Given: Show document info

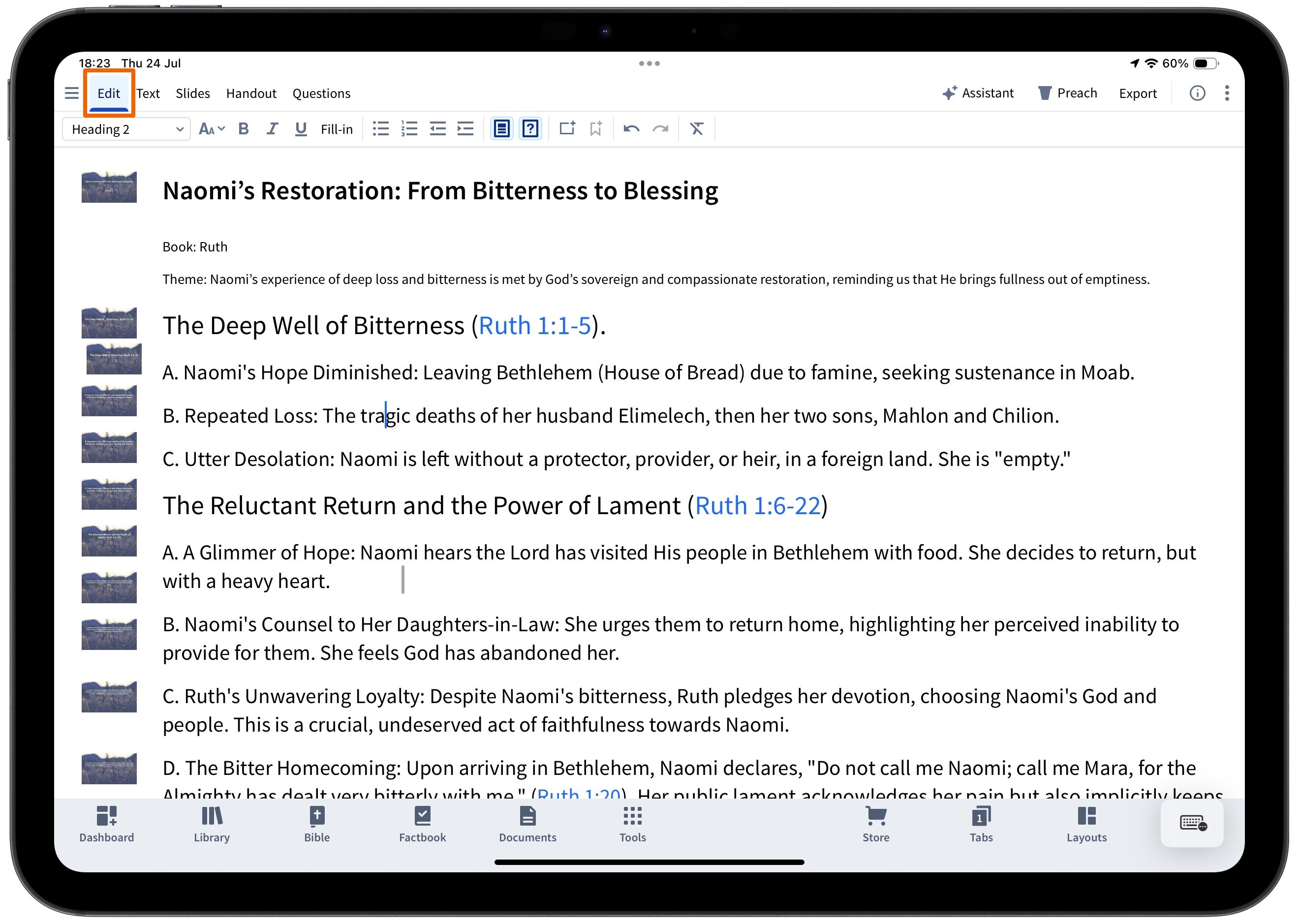Looking at the screenshot, I should (x=1197, y=93).
